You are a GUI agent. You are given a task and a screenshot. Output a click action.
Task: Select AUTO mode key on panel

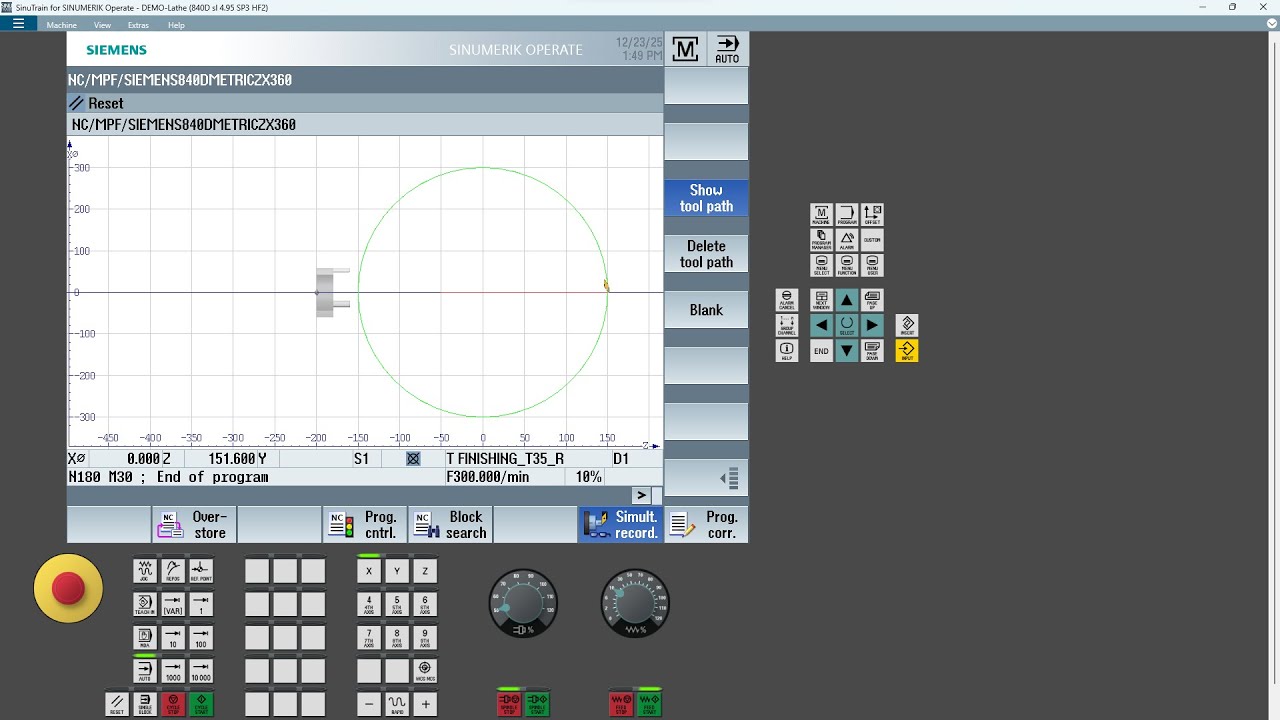[145, 670]
